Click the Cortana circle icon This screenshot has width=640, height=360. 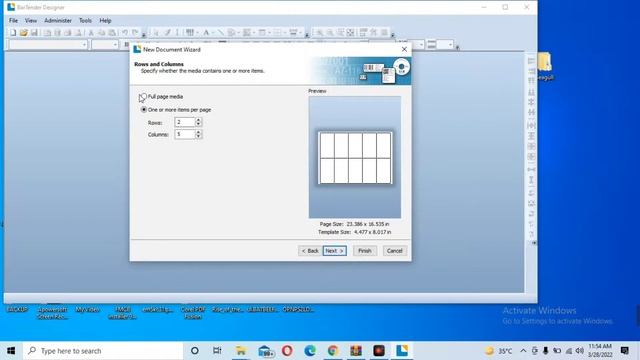(195, 351)
